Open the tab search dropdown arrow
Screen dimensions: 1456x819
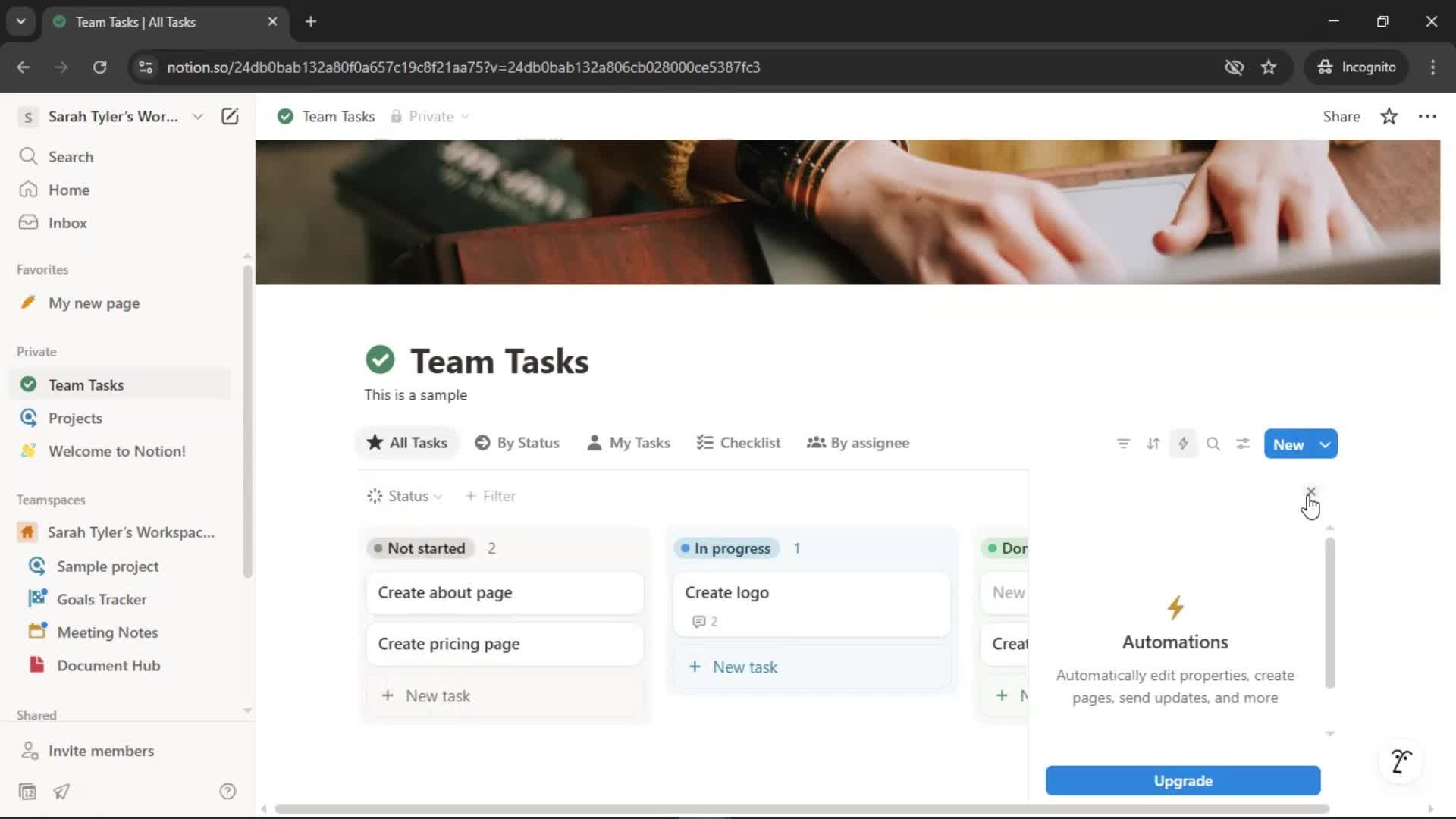click(20, 21)
